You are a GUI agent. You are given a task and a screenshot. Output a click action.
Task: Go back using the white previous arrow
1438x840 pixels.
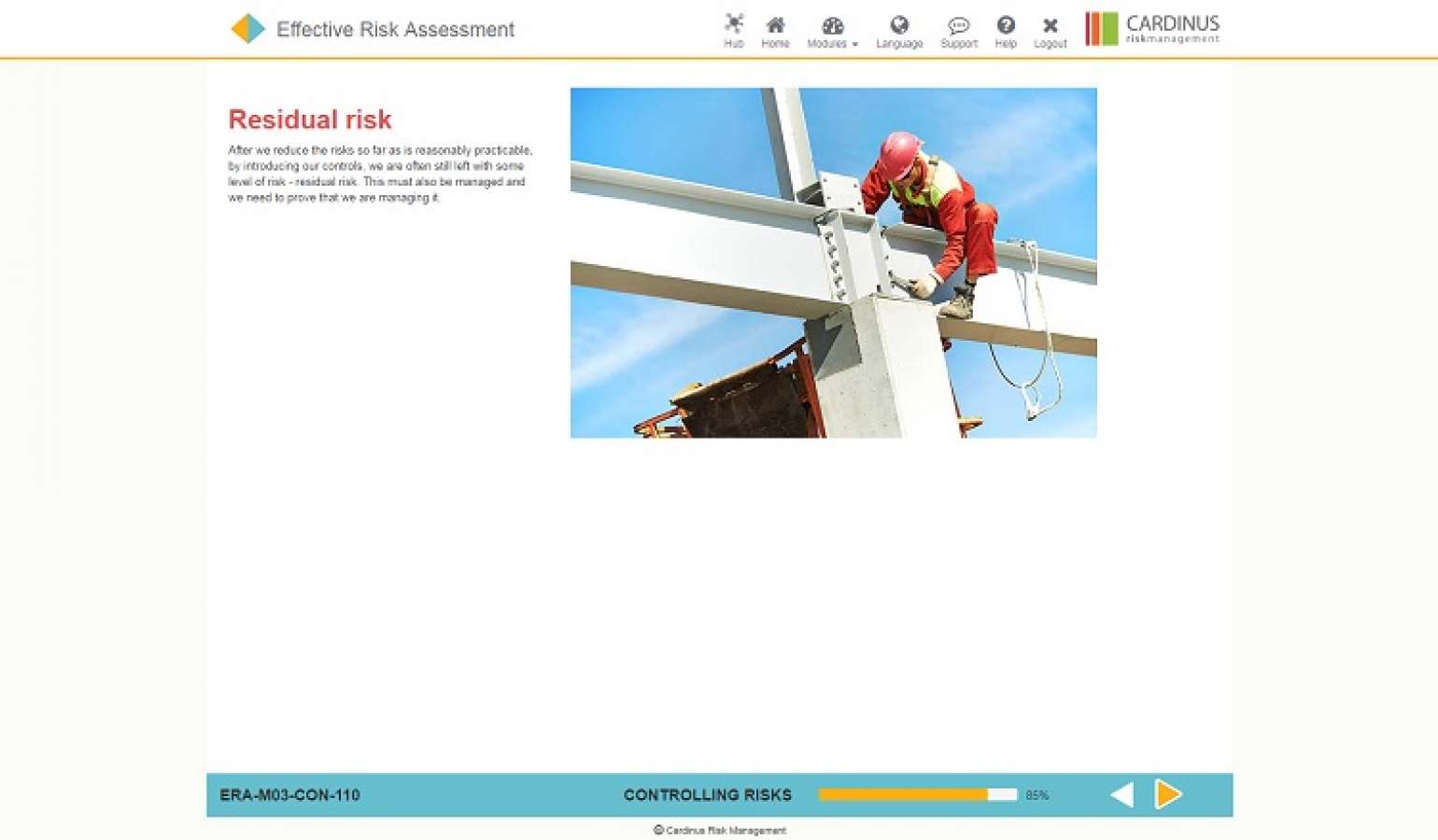[x=1120, y=795]
